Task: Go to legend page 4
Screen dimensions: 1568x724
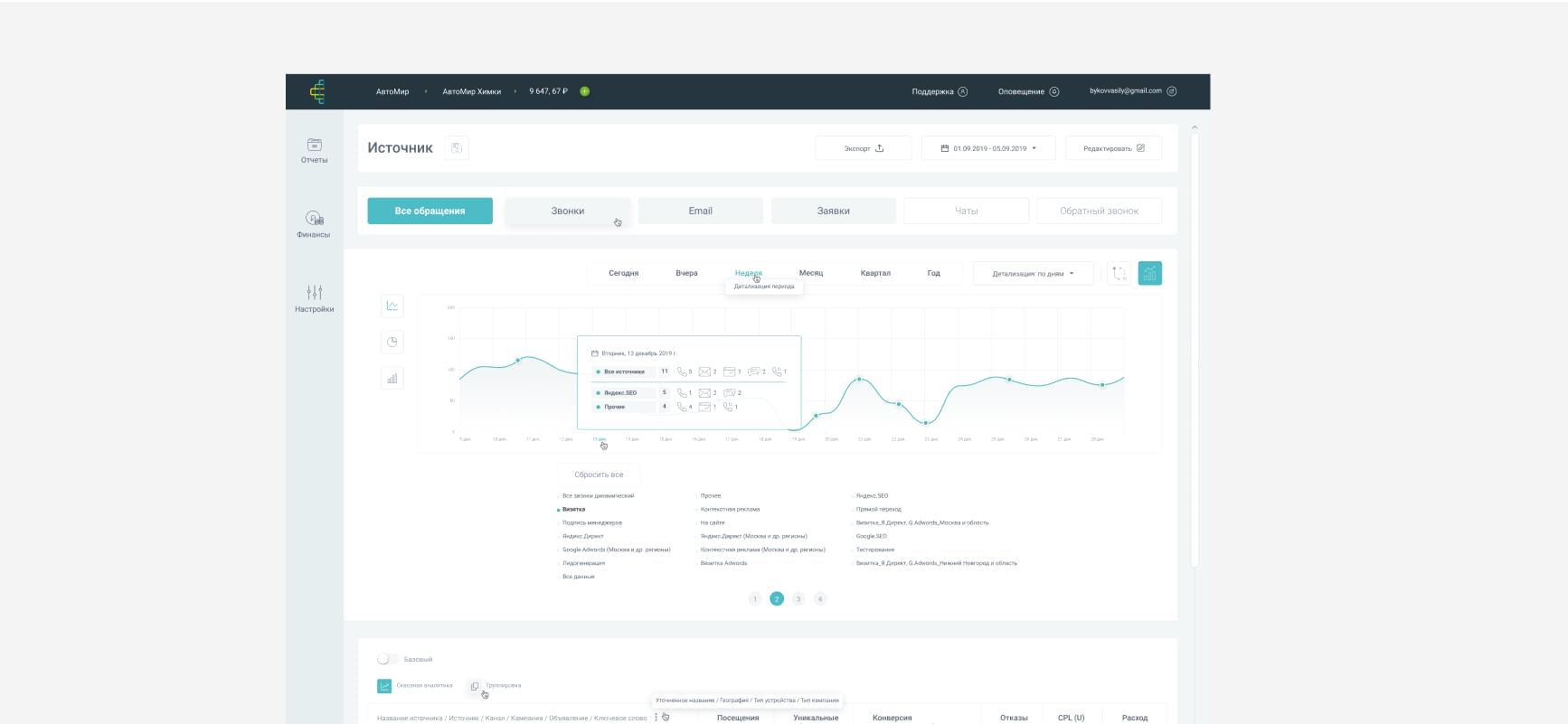Action: coord(820,598)
